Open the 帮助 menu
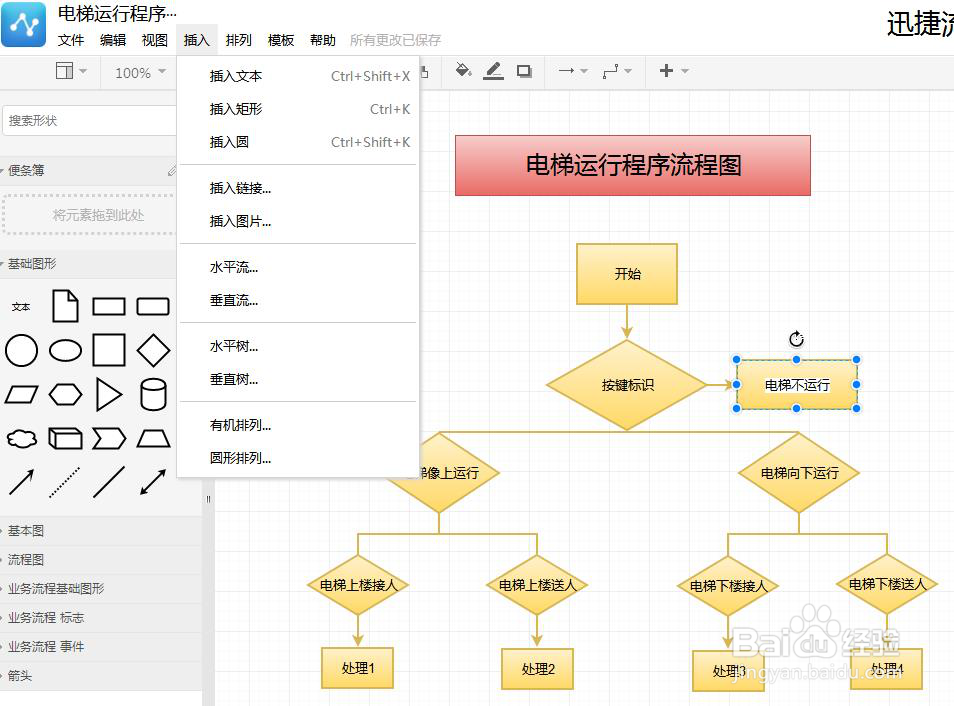The width and height of the screenshot is (954, 706). coord(322,40)
